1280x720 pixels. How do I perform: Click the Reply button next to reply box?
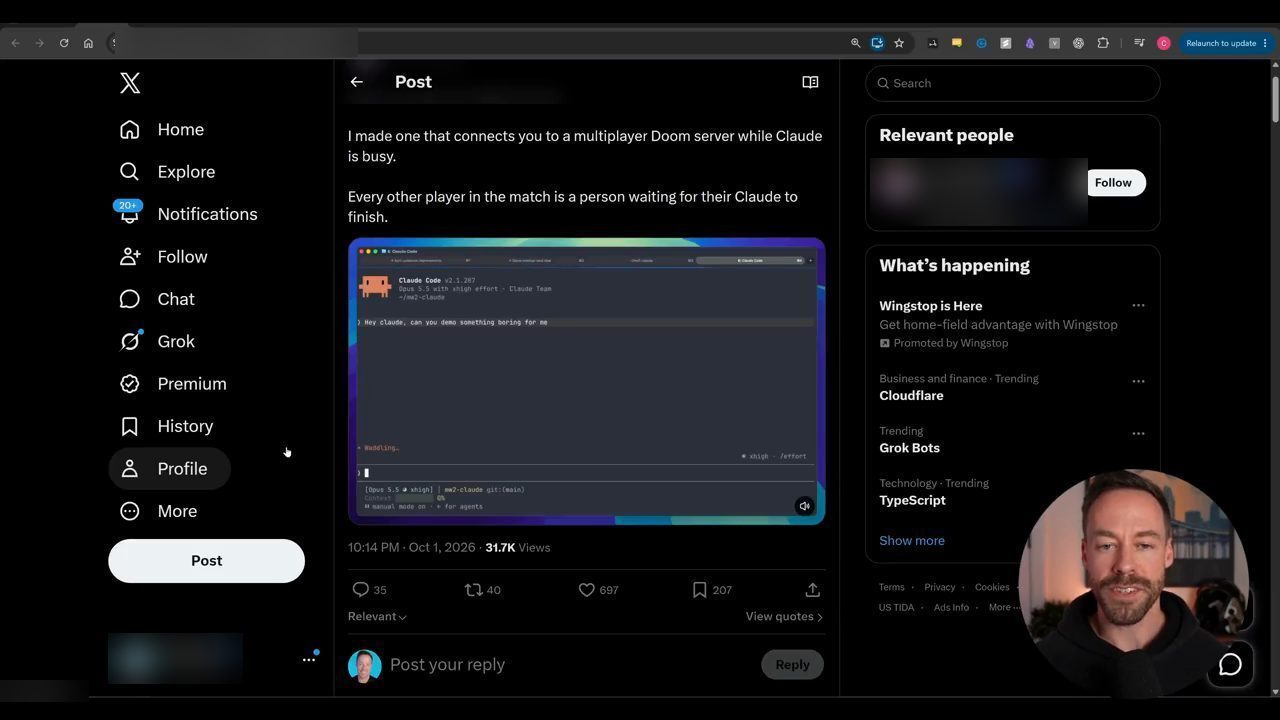point(792,665)
